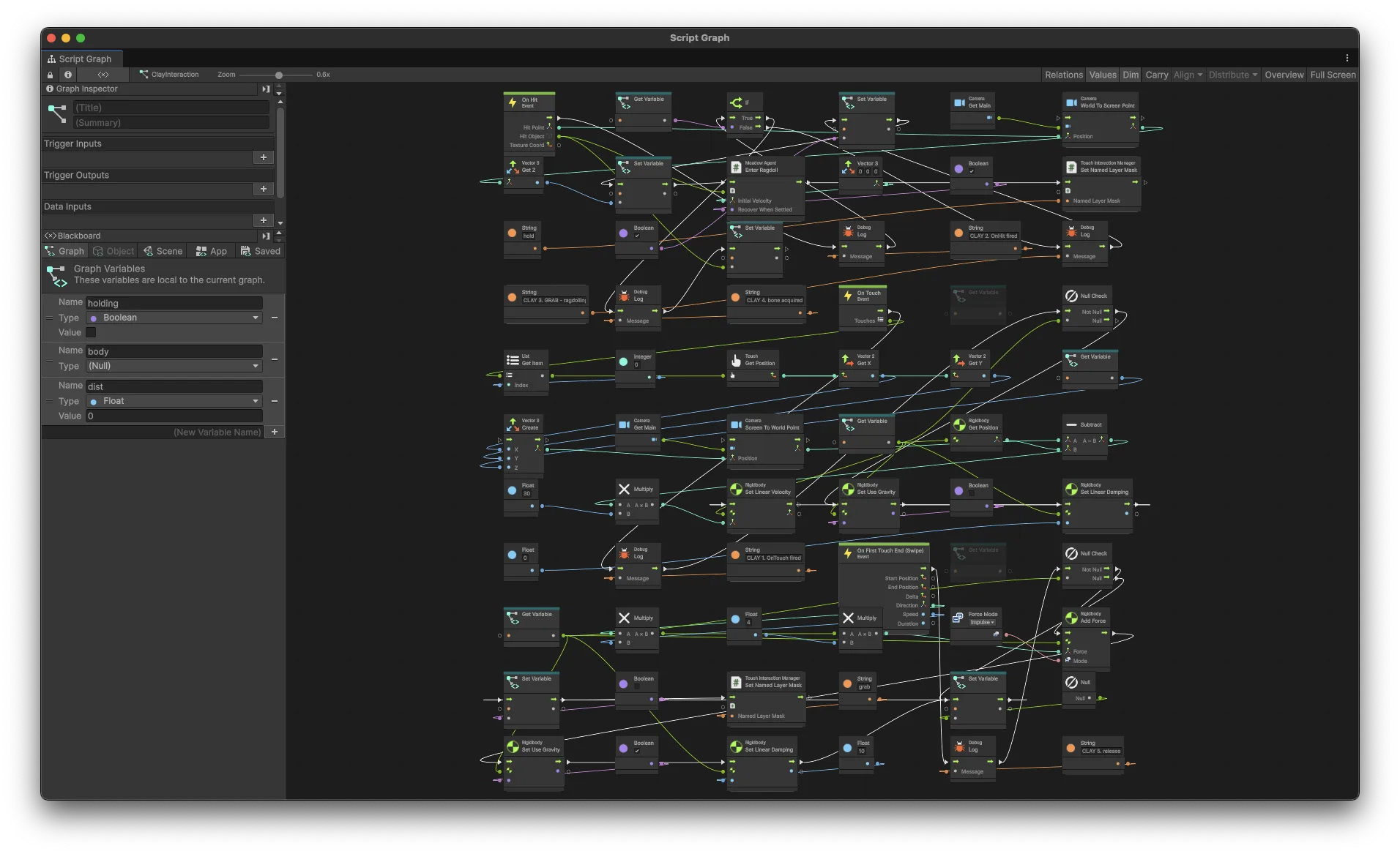Screen dimensions: 1400x854
Task: Click the Rigidbody Add Force node icon
Action: 1071,618
